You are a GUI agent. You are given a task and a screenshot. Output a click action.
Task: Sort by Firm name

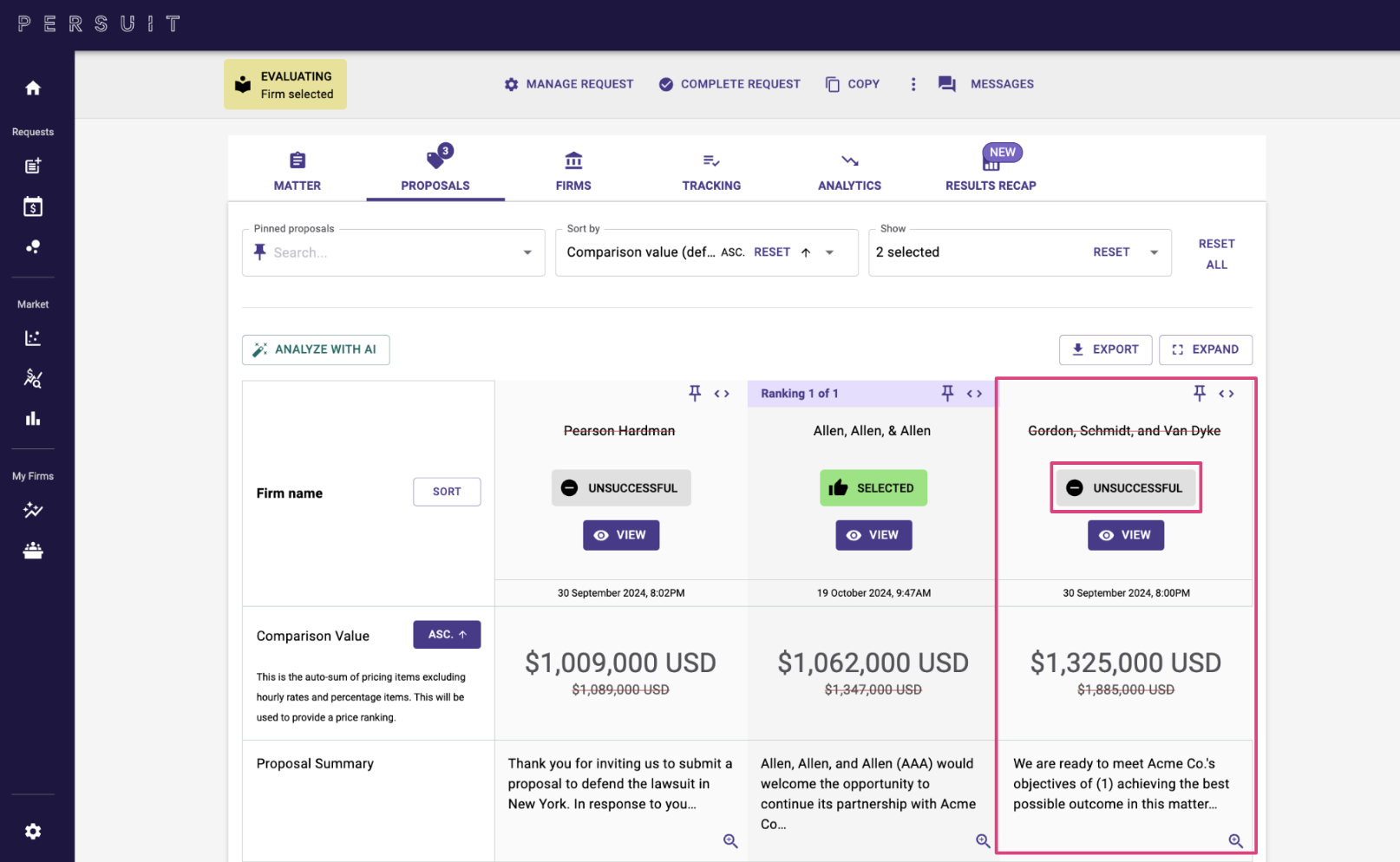click(x=447, y=492)
